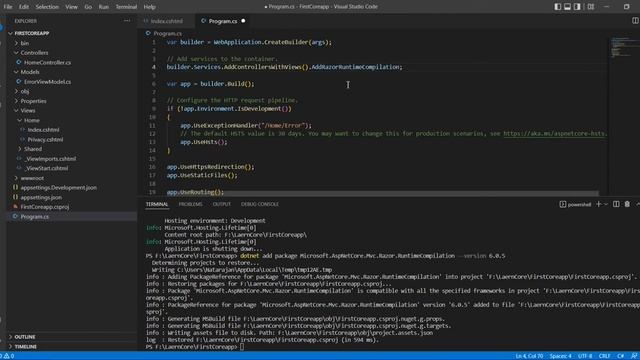Image resolution: width=640 pixels, height=360 pixels.
Task: Collapse the Views folder
Action: 16,110
